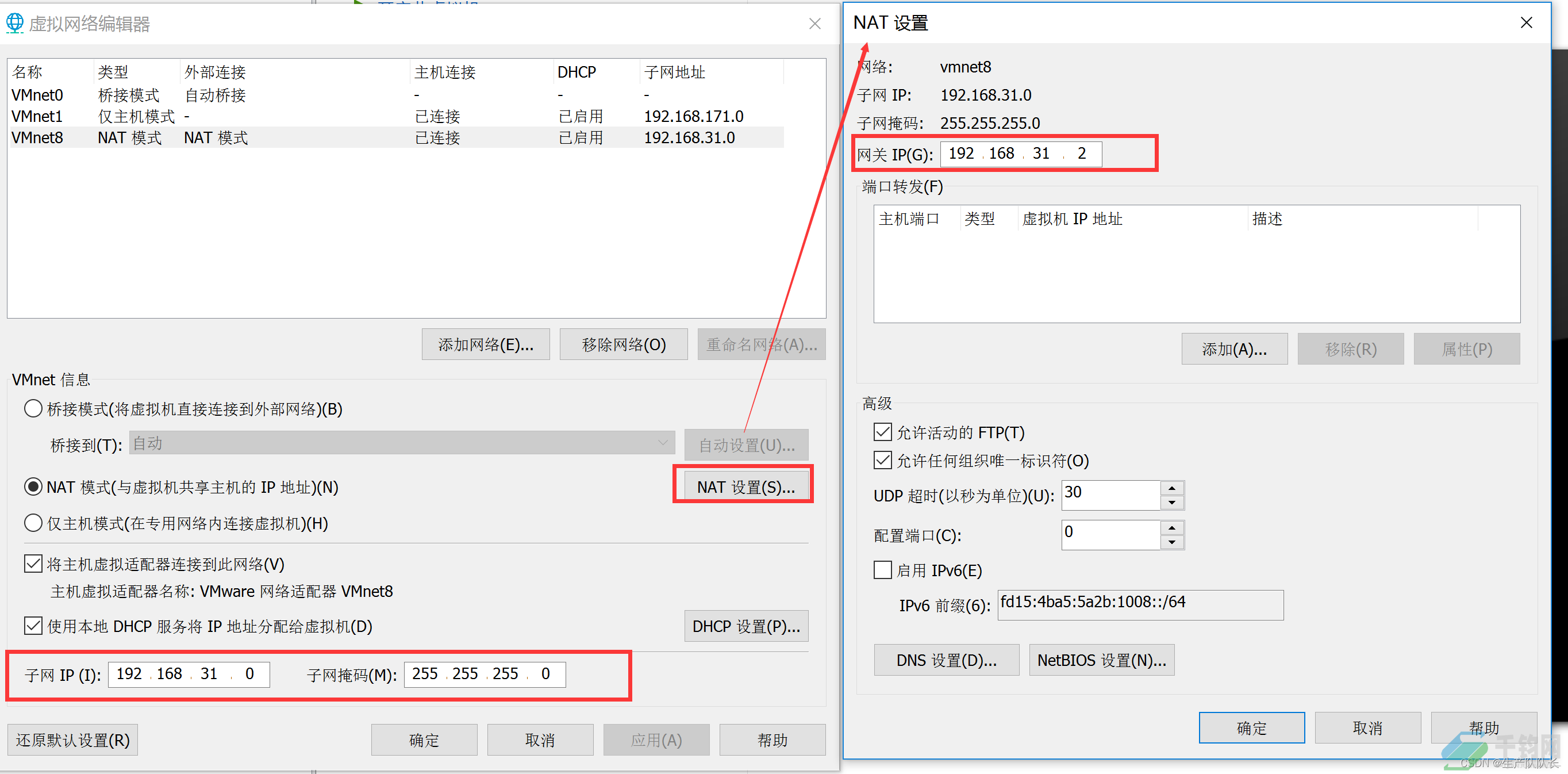This screenshot has width=1568, height=774.
Task: Select the VMnet0 row in network list
Action: click(x=396, y=95)
